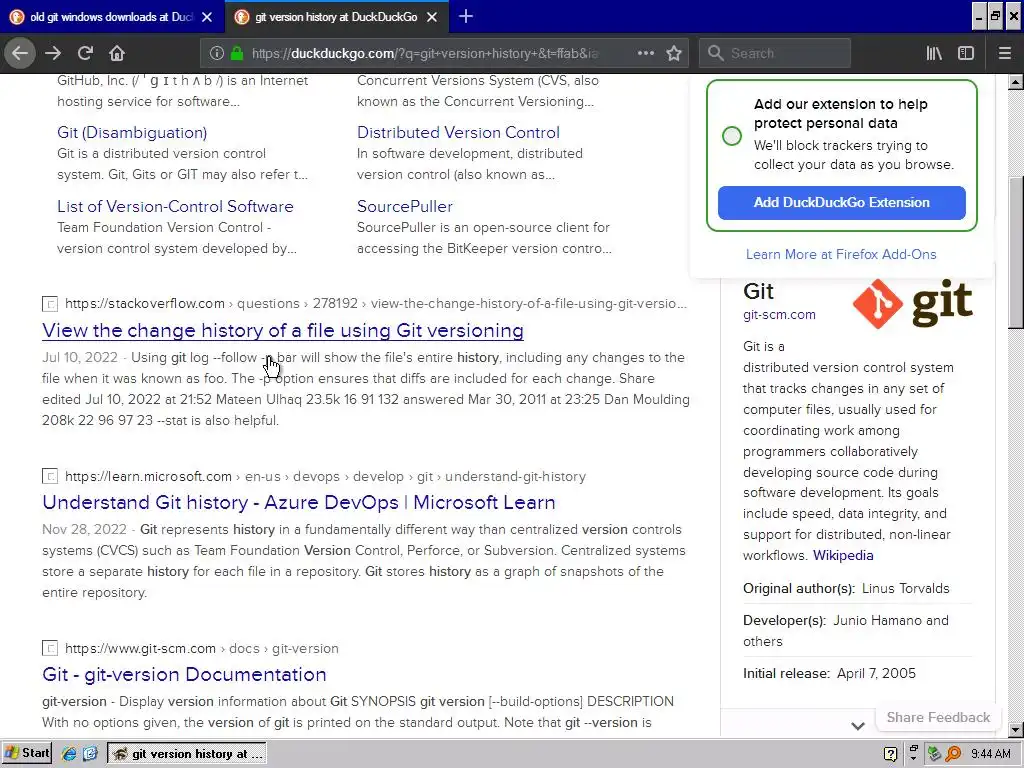Open Git (Disambiguation) link

(x=132, y=133)
